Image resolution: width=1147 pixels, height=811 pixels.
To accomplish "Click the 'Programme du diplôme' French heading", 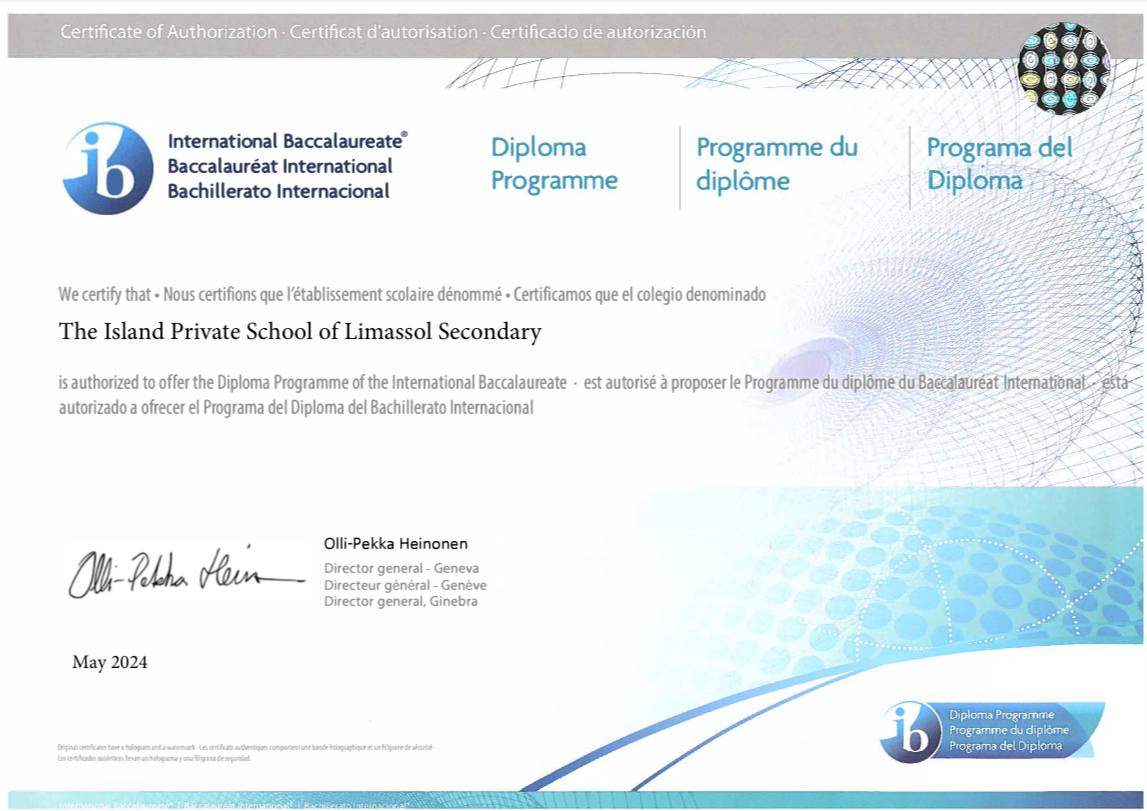I will [777, 164].
